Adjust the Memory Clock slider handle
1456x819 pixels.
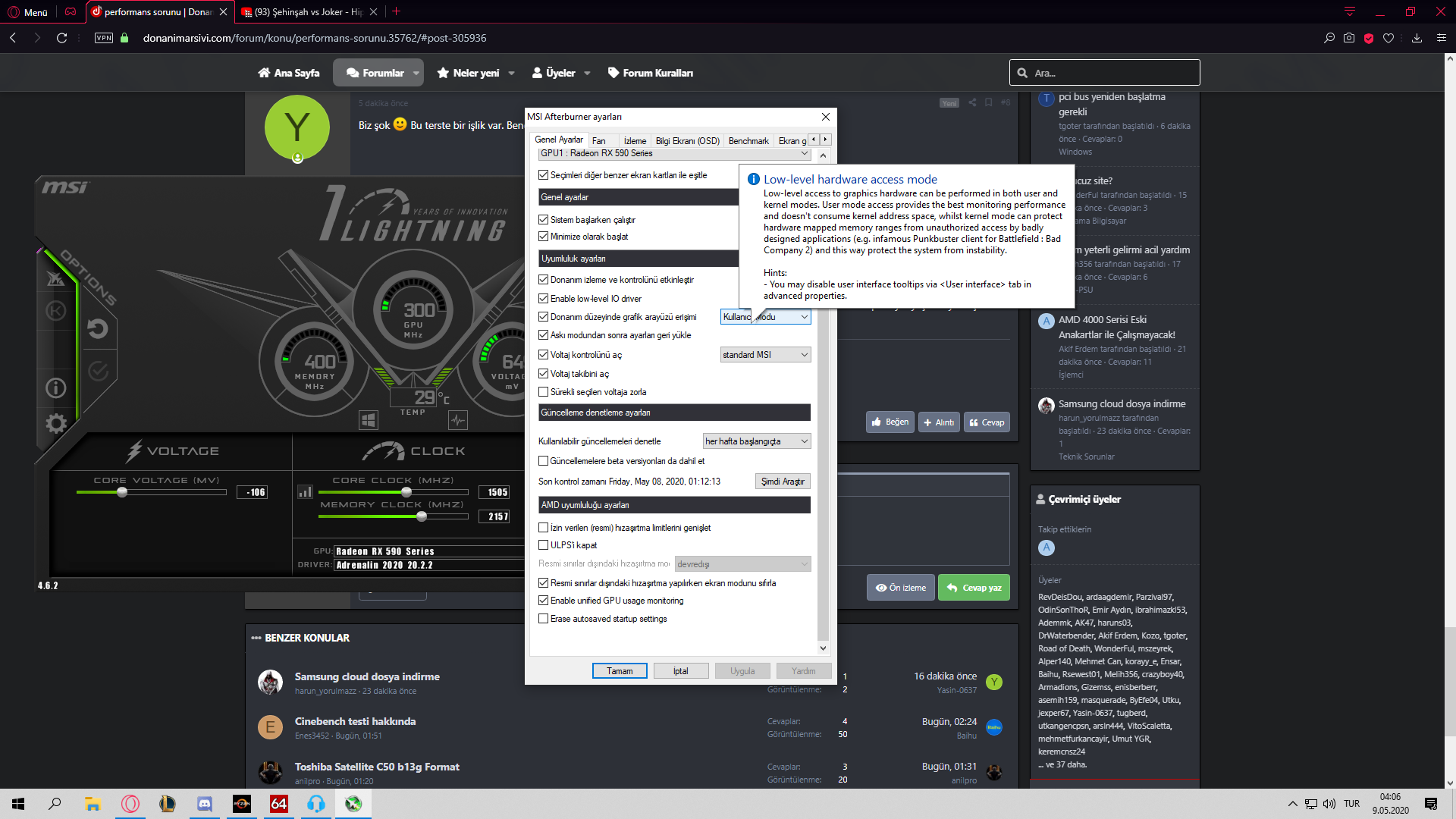422,516
